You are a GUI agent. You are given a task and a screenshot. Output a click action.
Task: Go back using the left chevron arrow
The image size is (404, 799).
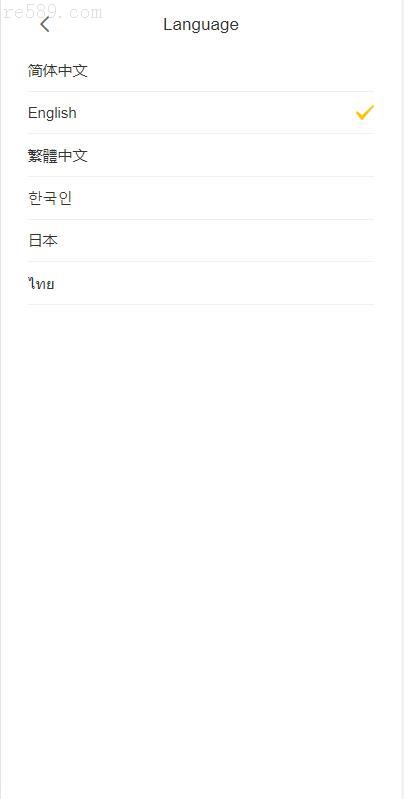click(45, 24)
